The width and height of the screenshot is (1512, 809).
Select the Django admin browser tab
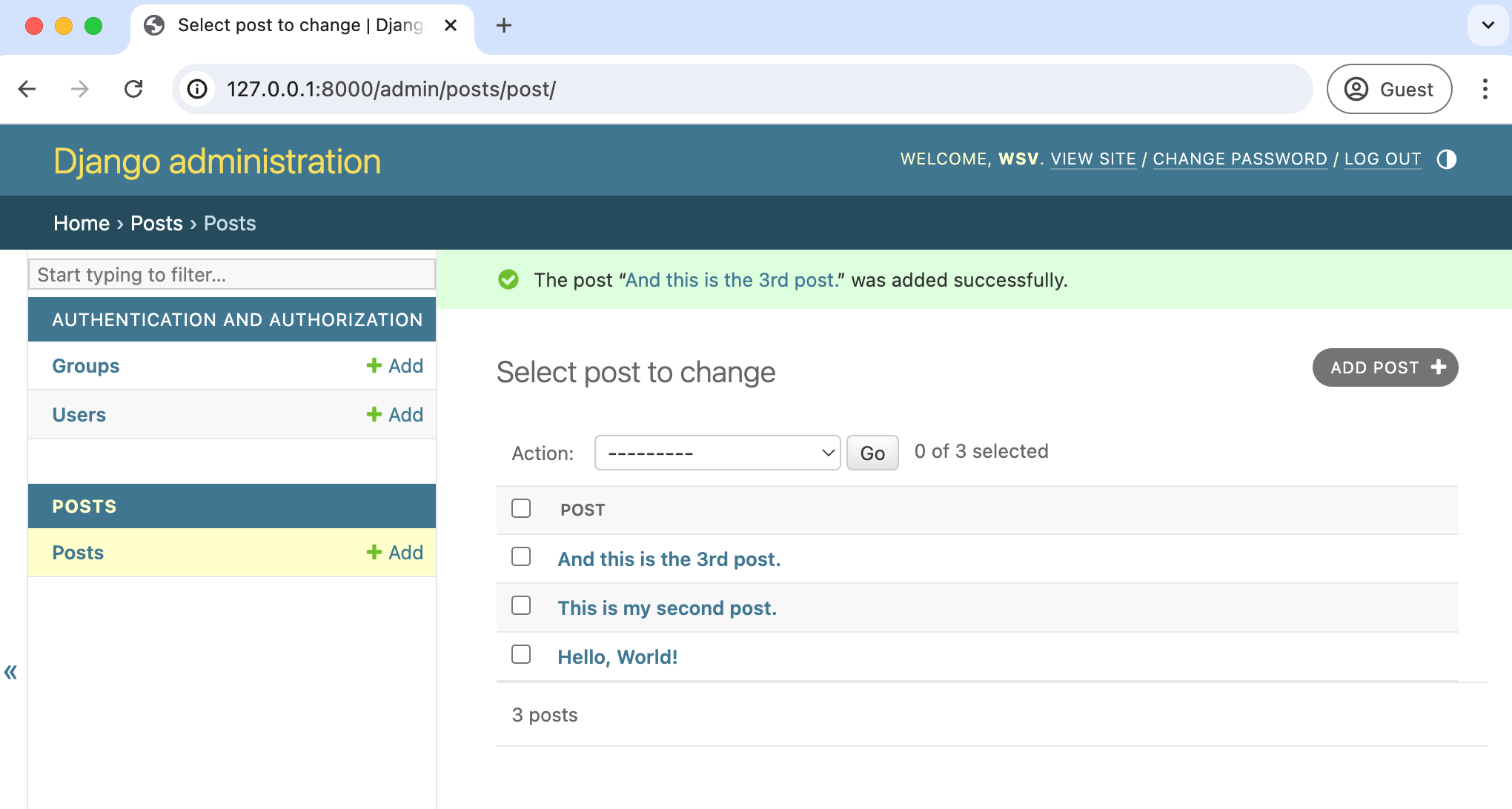pos(302,27)
